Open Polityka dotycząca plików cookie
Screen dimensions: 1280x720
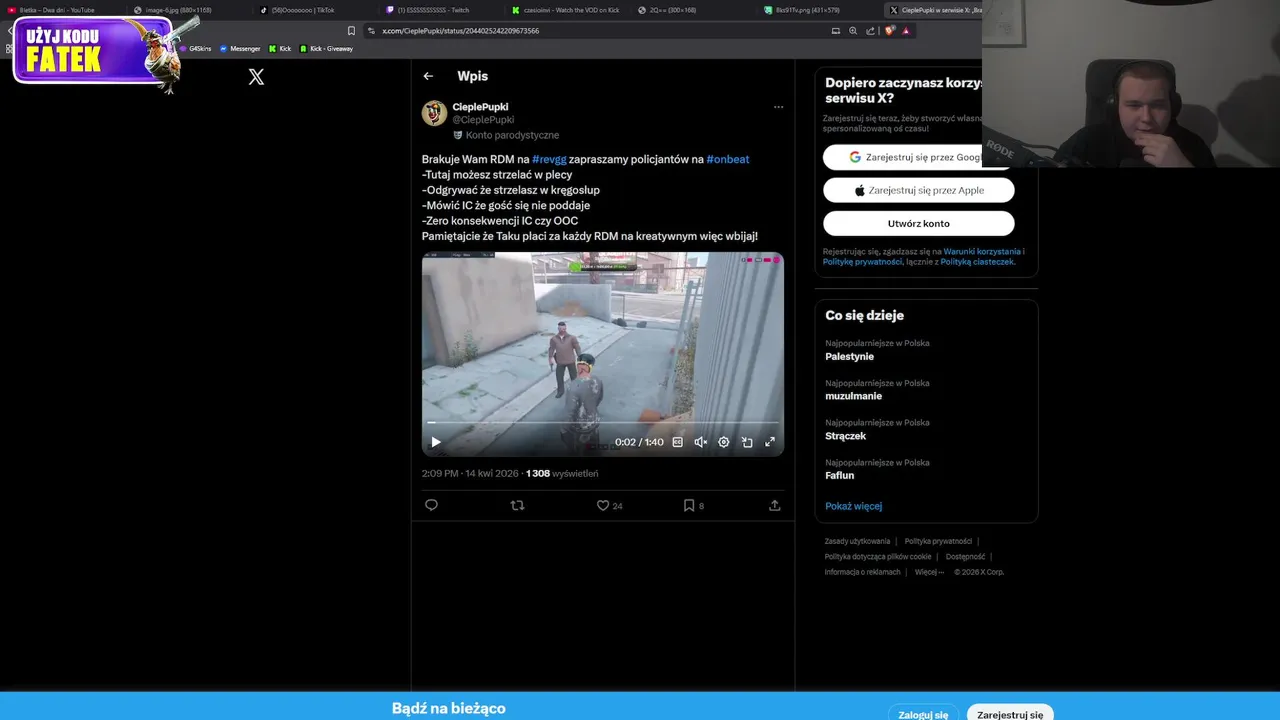coord(878,557)
